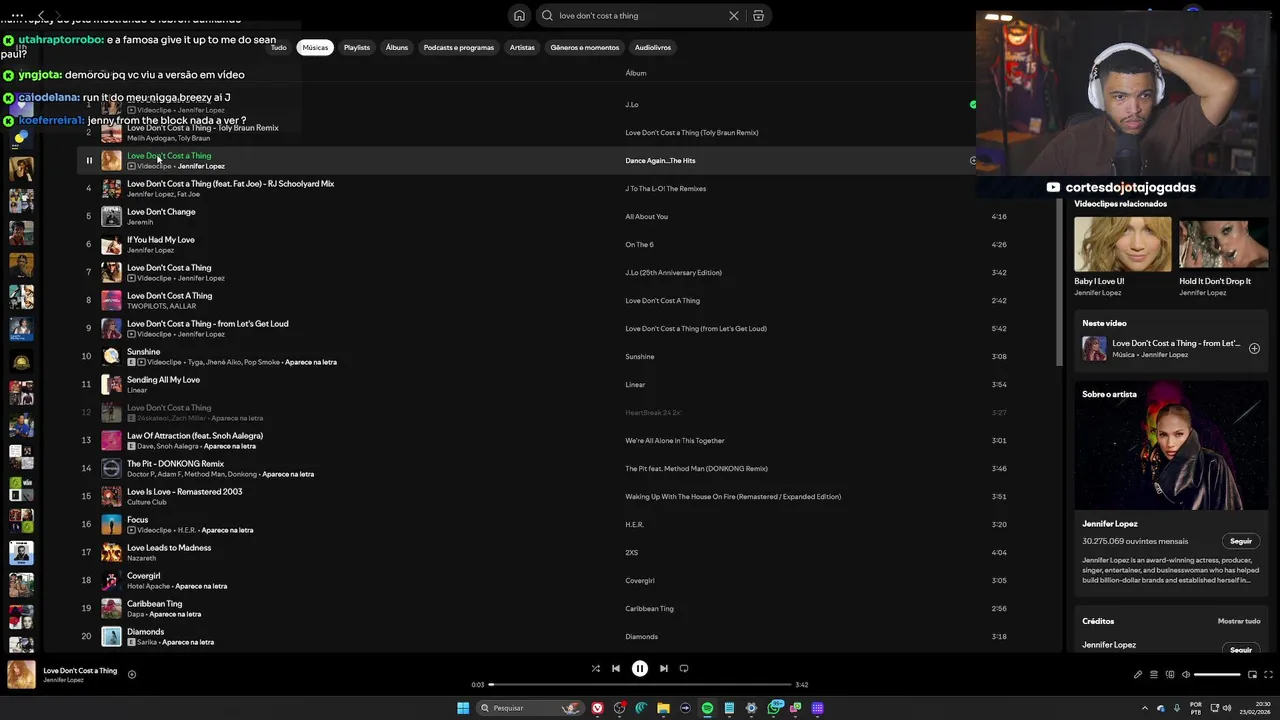Viewport: 1280px width, 720px height.
Task: Seek within the song progress bar
Action: [640, 684]
